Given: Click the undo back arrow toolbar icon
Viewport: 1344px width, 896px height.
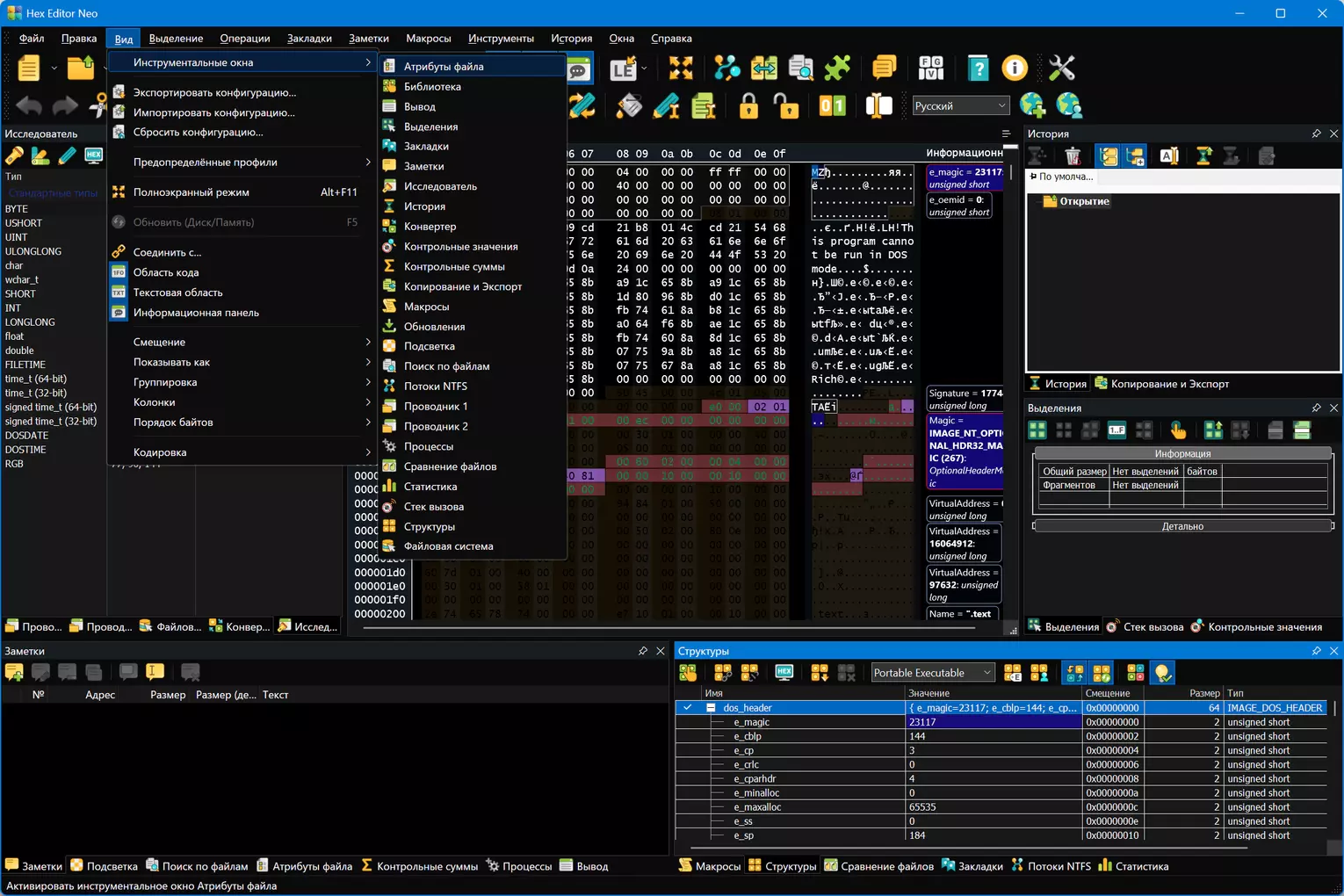Looking at the screenshot, I should pos(29,106).
